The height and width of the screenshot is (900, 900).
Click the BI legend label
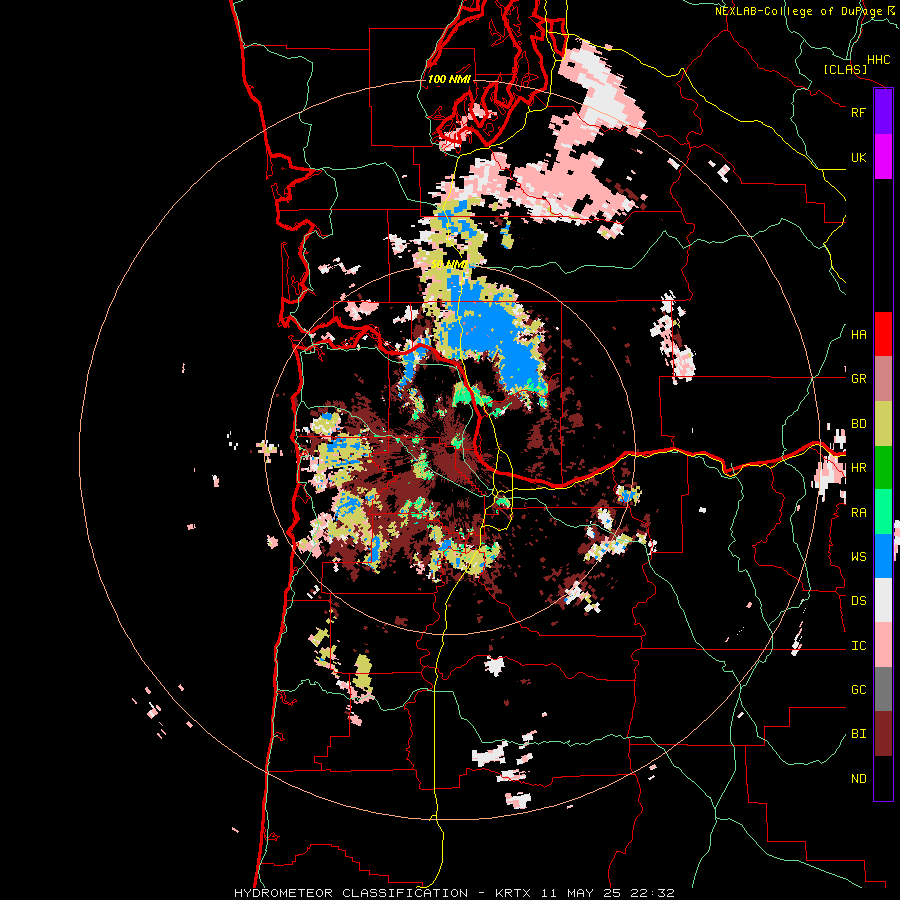858,734
